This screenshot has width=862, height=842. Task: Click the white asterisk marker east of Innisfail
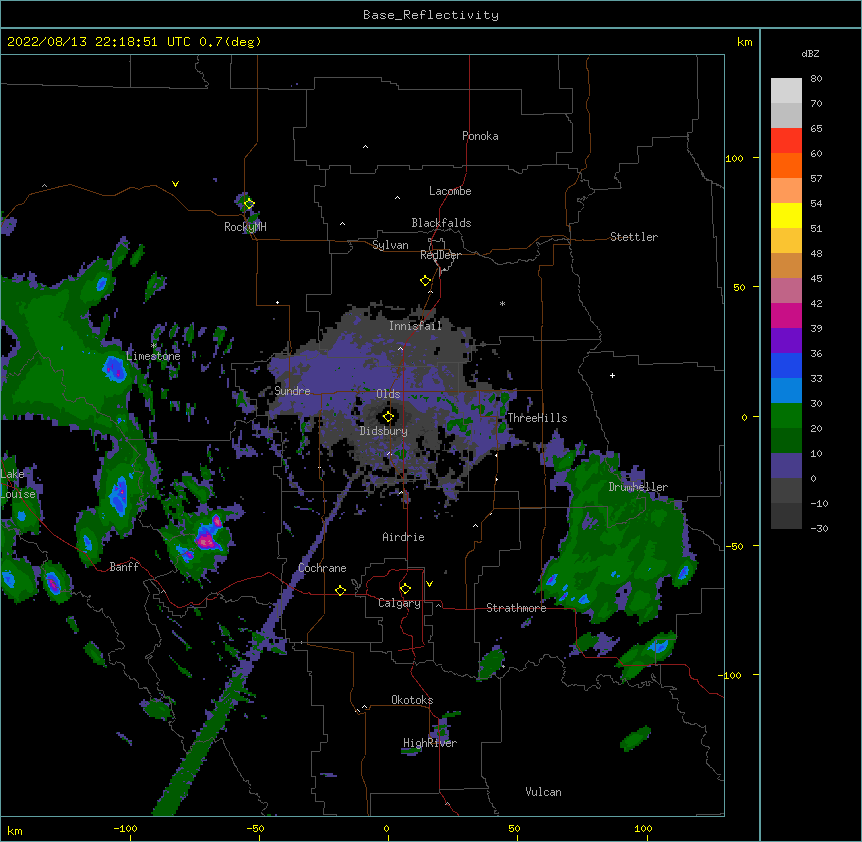[x=502, y=303]
